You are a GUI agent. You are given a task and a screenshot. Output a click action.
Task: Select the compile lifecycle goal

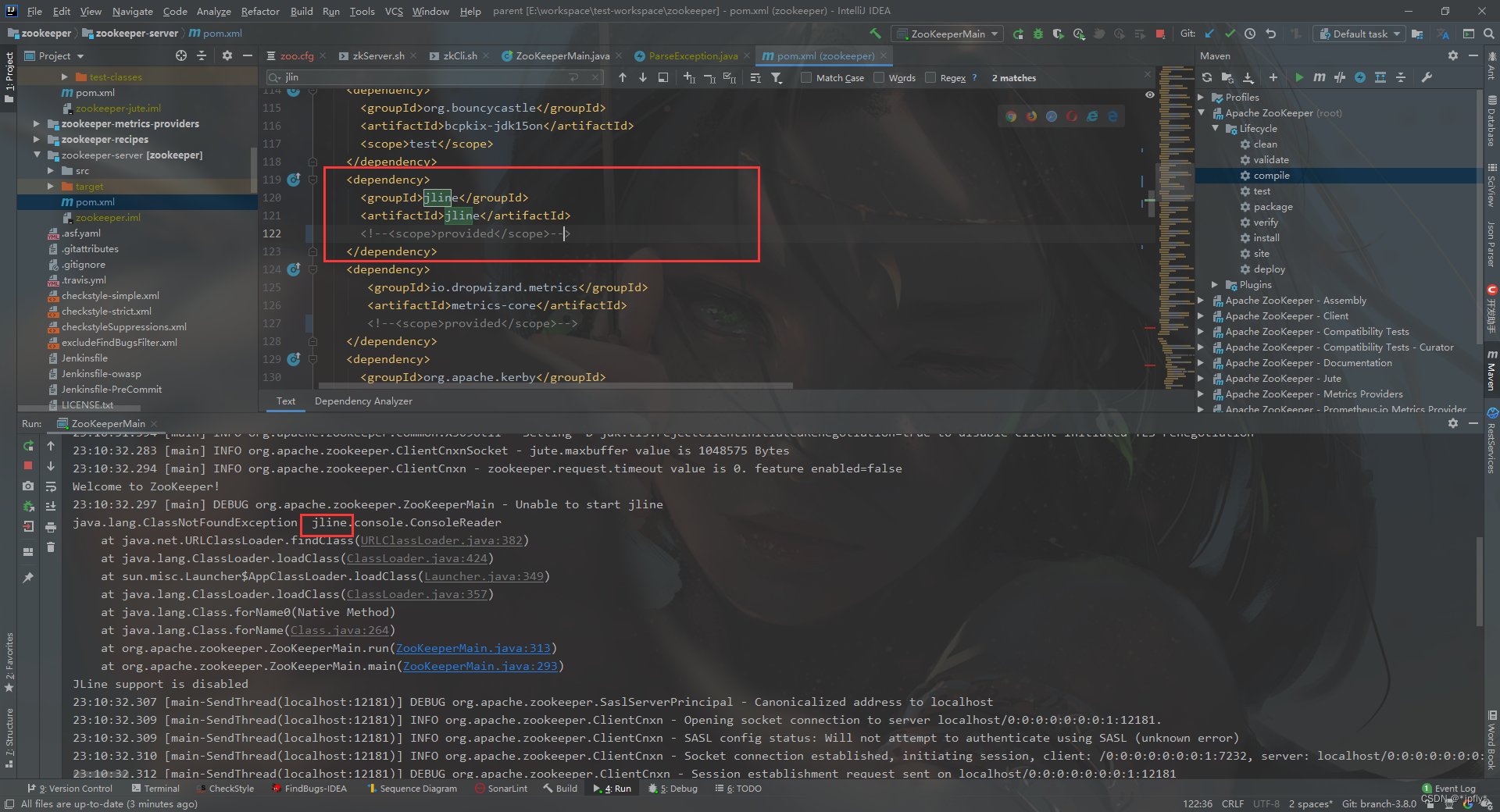click(x=1271, y=175)
